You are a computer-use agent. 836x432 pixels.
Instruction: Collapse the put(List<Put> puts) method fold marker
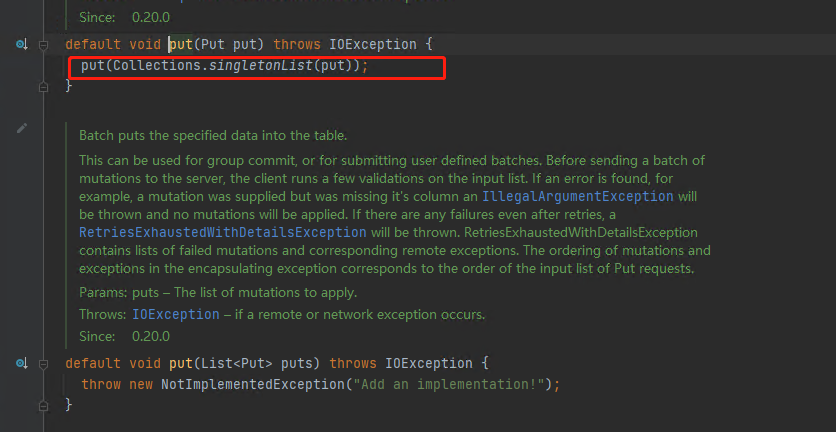[x=44, y=364]
